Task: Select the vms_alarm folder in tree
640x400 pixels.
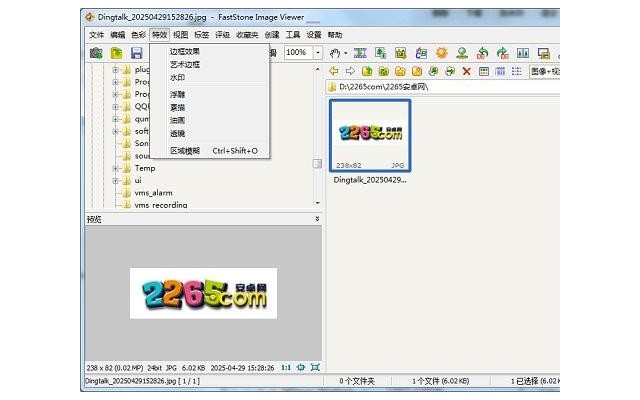Action: pyautogui.click(x=153, y=193)
